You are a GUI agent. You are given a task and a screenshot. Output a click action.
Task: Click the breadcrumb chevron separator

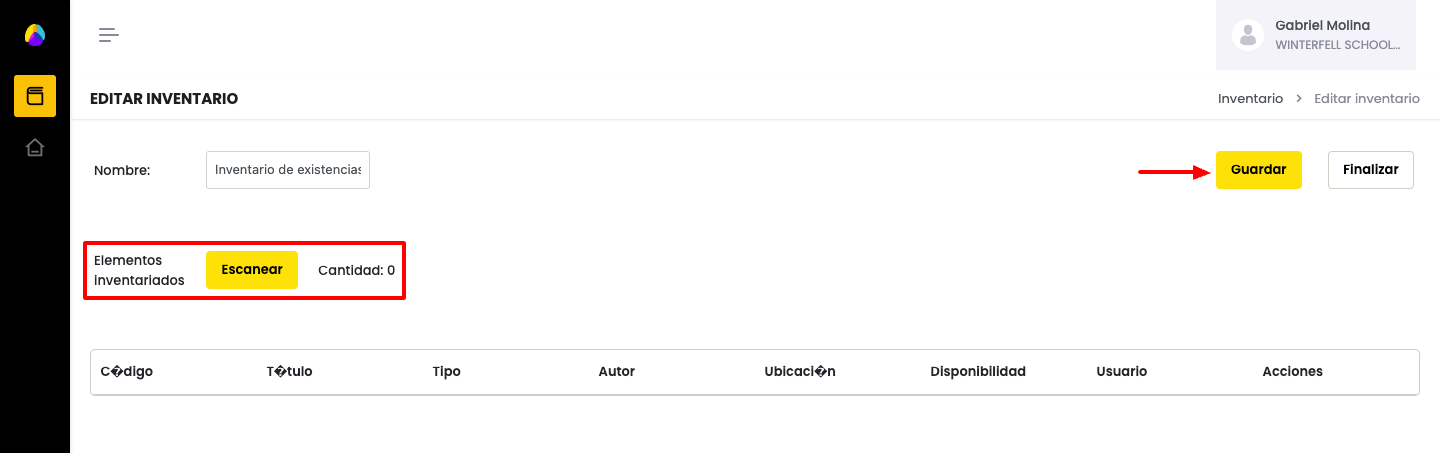pos(1298,99)
